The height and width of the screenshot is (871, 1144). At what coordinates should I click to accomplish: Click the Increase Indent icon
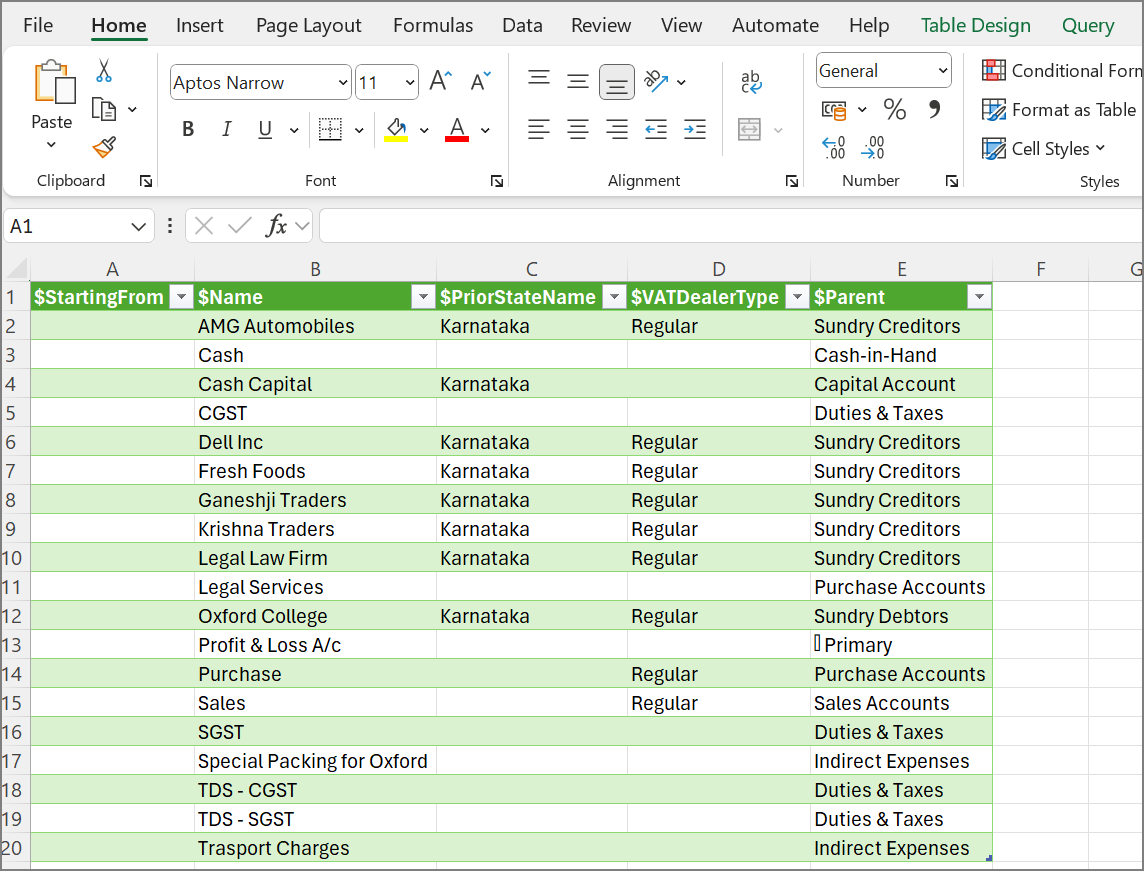tap(695, 130)
